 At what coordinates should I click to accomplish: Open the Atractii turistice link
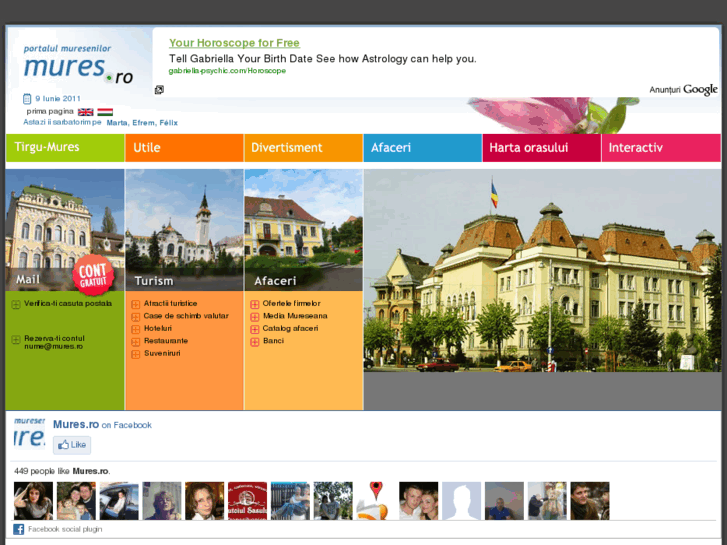(x=170, y=303)
